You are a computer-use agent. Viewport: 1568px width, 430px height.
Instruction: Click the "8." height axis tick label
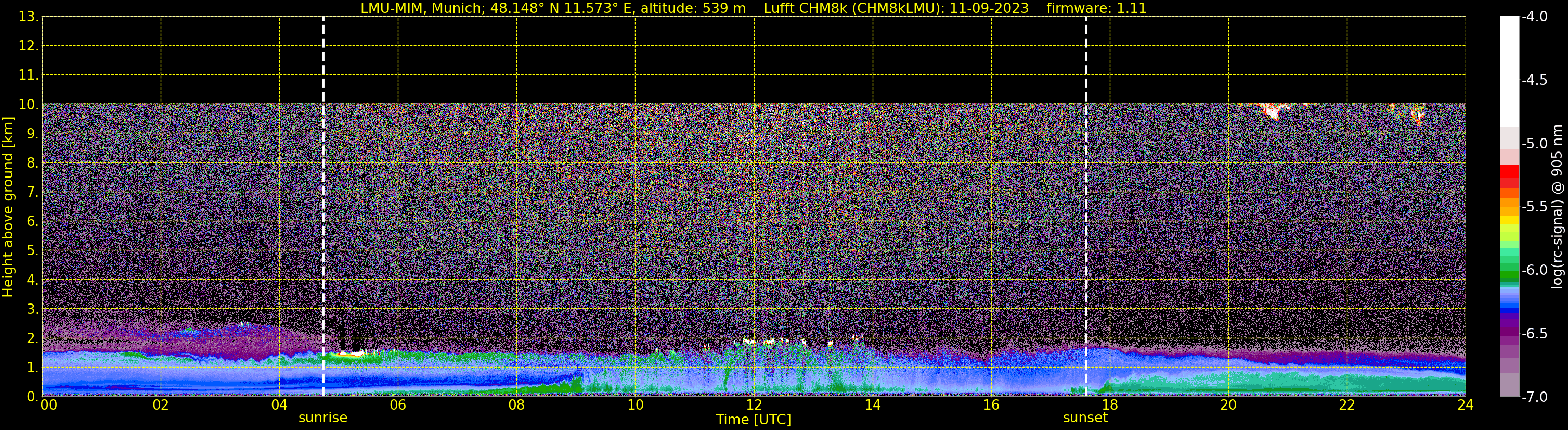click(32, 163)
